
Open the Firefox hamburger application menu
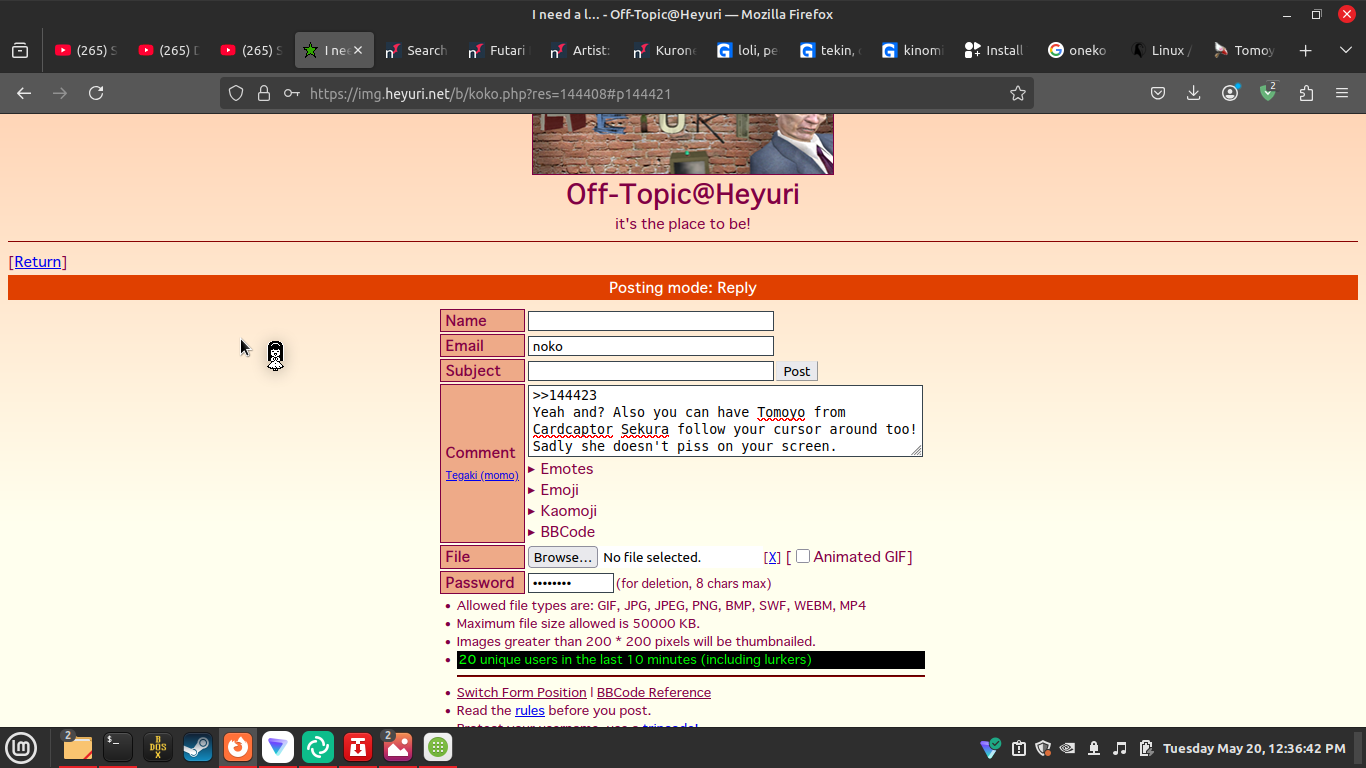1342,93
